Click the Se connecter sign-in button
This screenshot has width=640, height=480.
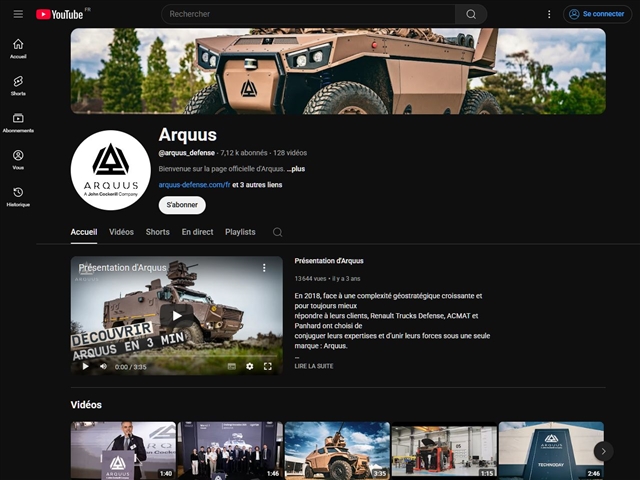(598, 14)
